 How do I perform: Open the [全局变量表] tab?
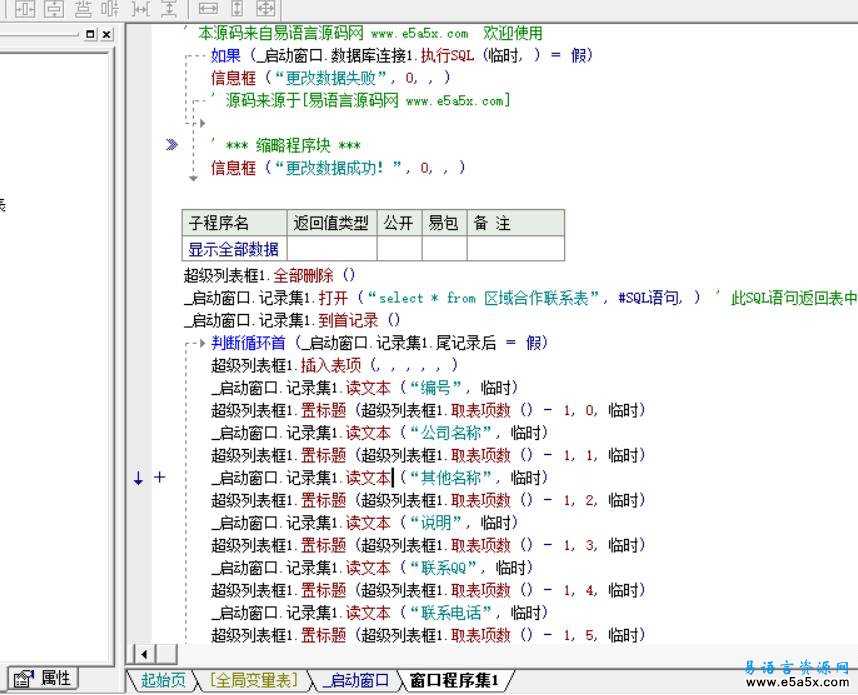pyautogui.click(x=254, y=680)
